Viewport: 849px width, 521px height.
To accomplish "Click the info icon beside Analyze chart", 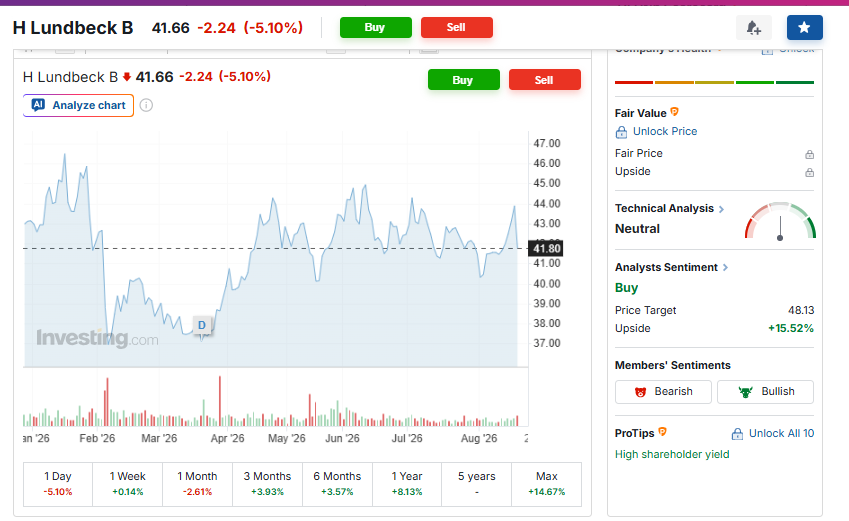I will pyautogui.click(x=146, y=105).
